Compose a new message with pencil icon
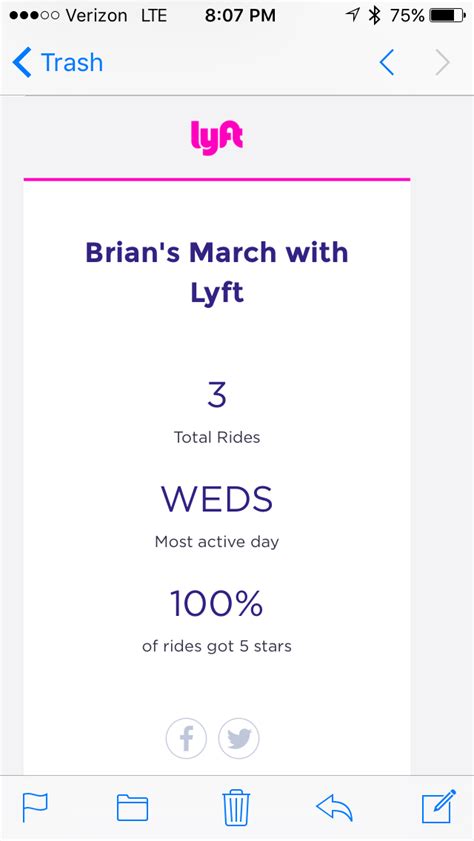 coord(439,806)
